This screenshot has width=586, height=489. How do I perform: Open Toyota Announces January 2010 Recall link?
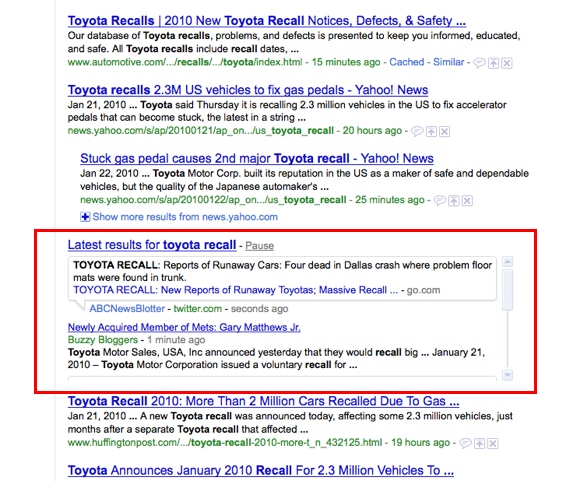point(260,470)
